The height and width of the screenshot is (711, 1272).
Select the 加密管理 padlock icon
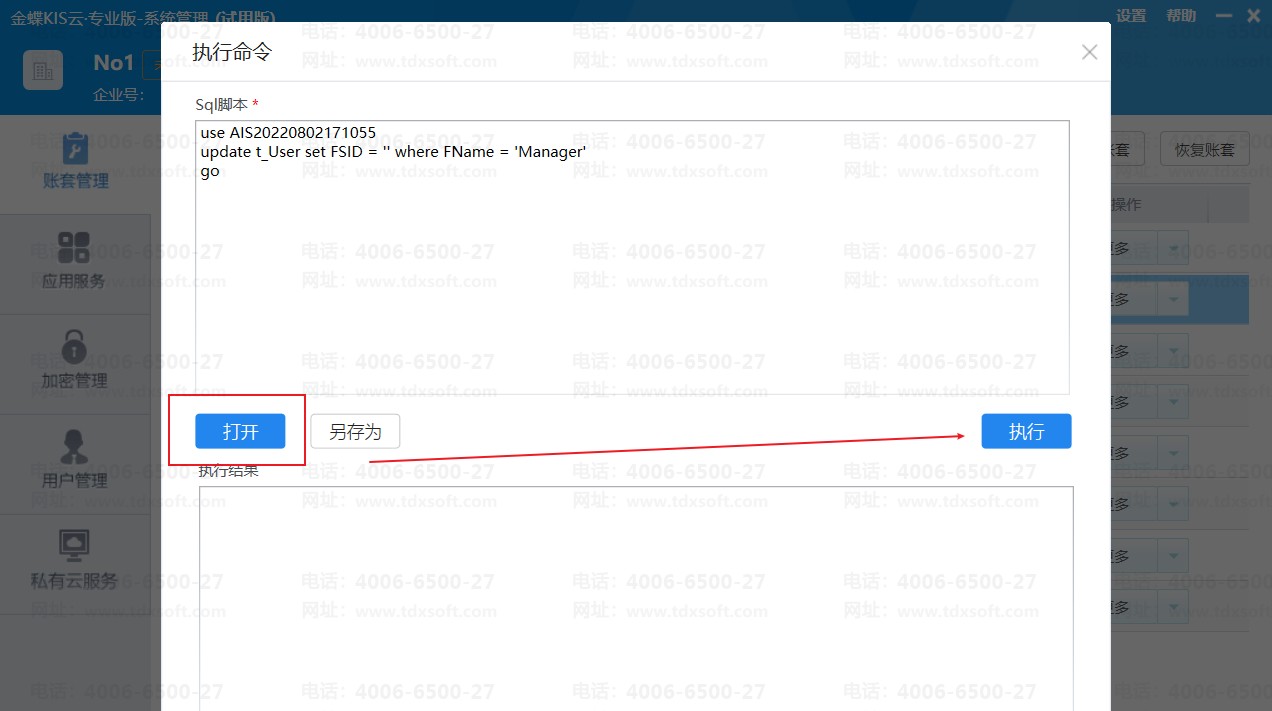pos(74,347)
